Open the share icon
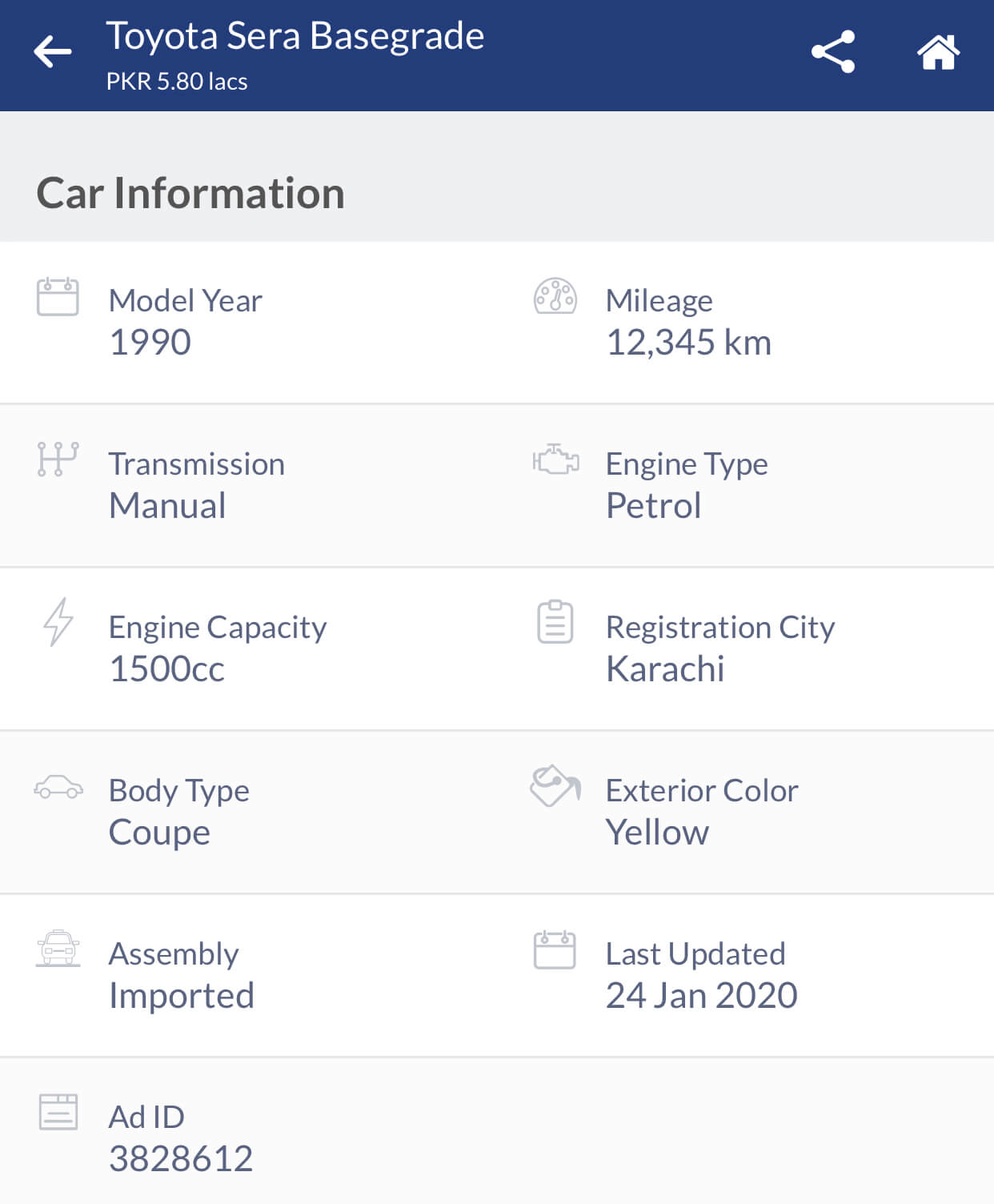994x1204 pixels. 833,52
